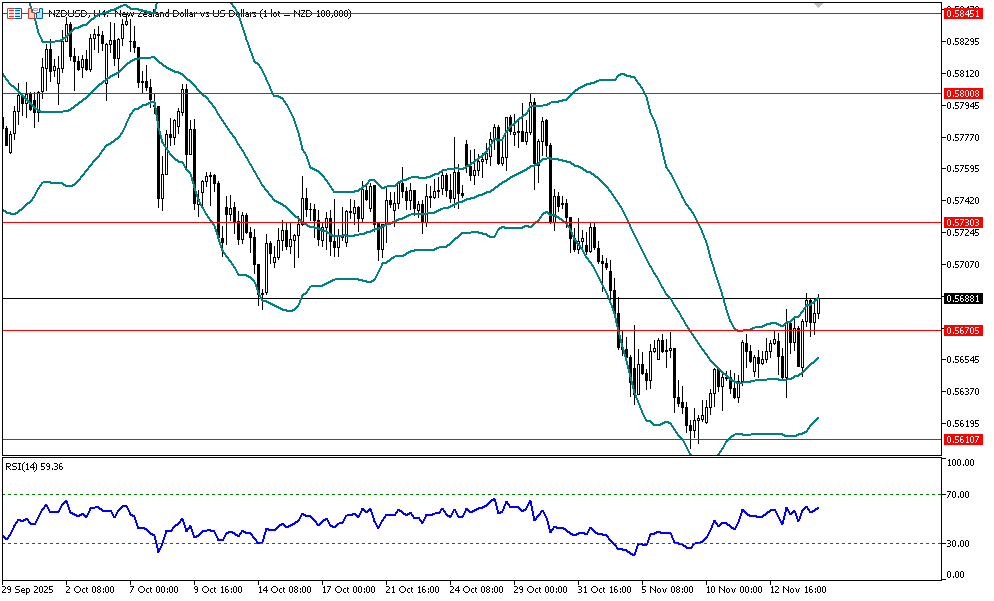Select the red 0.56107 price level label

click(x=962, y=439)
